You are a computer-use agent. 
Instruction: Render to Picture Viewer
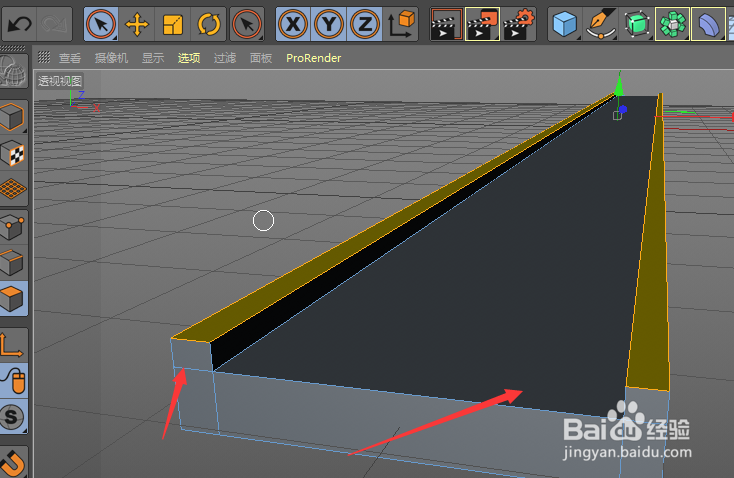pyautogui.click(x=482, y=24)
